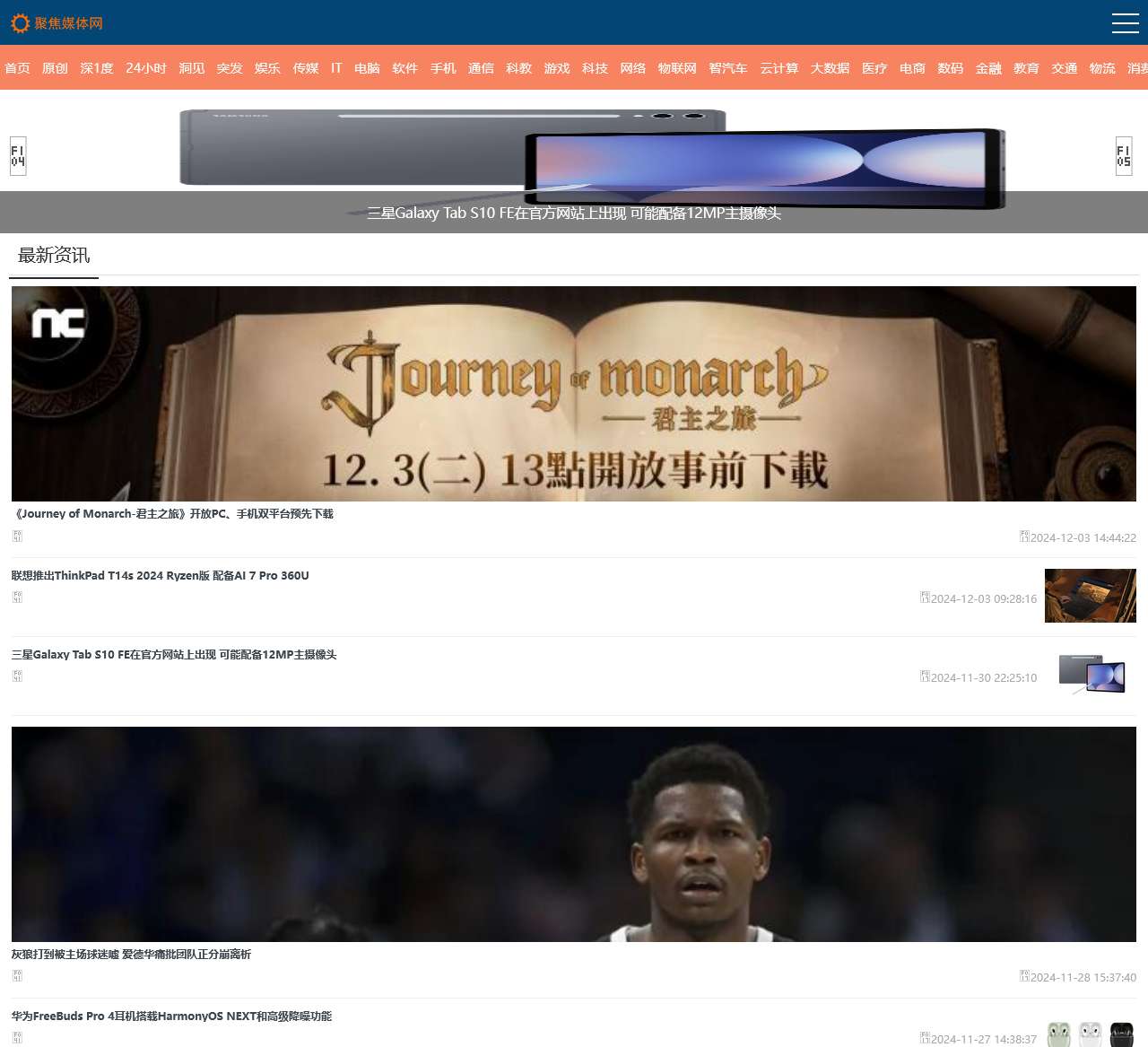The width and height of the screenshot is (1148, 1047).
Task: Open basketball player article image
Action: coord(574,834)
